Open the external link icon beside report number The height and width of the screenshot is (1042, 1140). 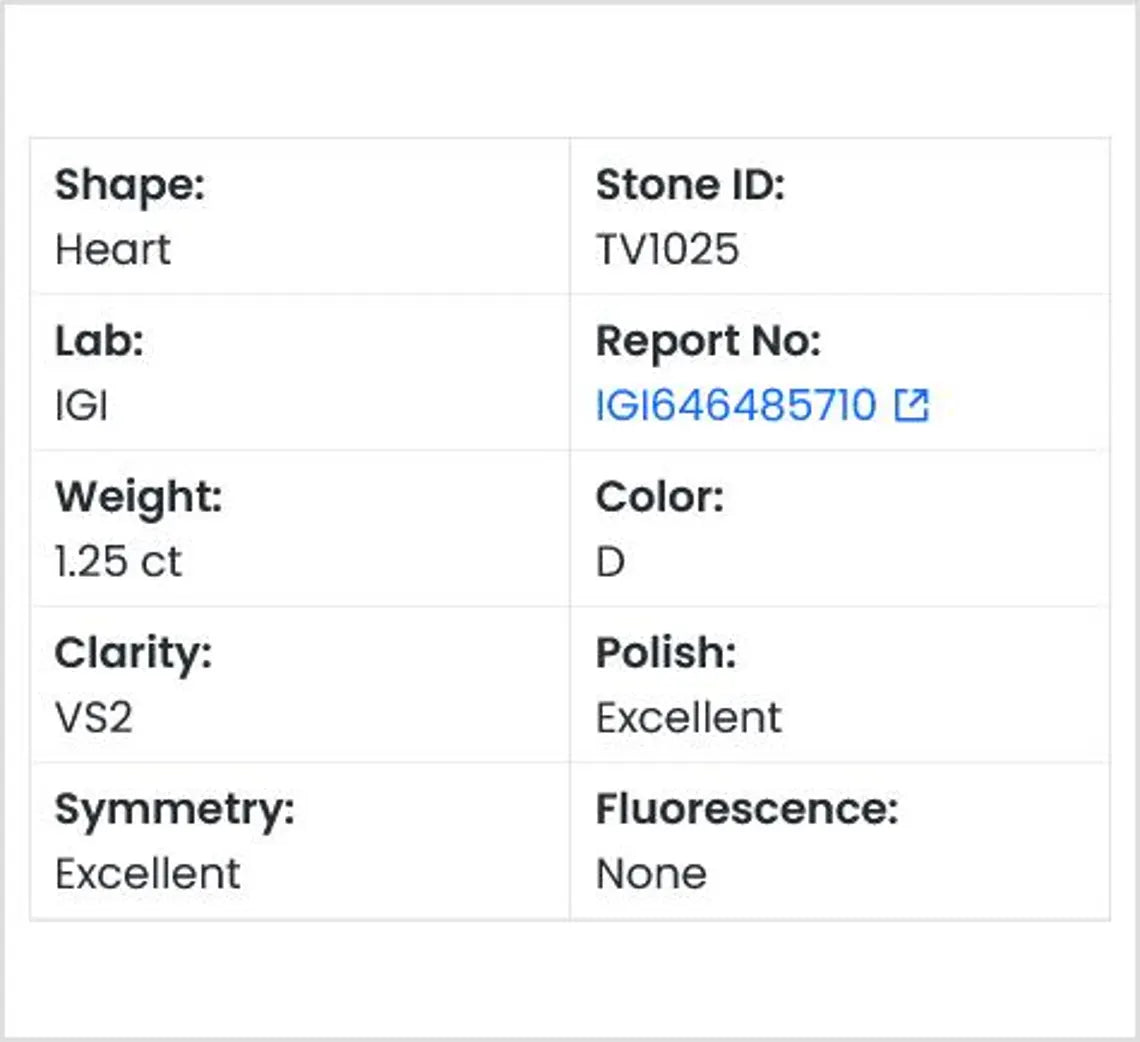[x=912, y=406]
